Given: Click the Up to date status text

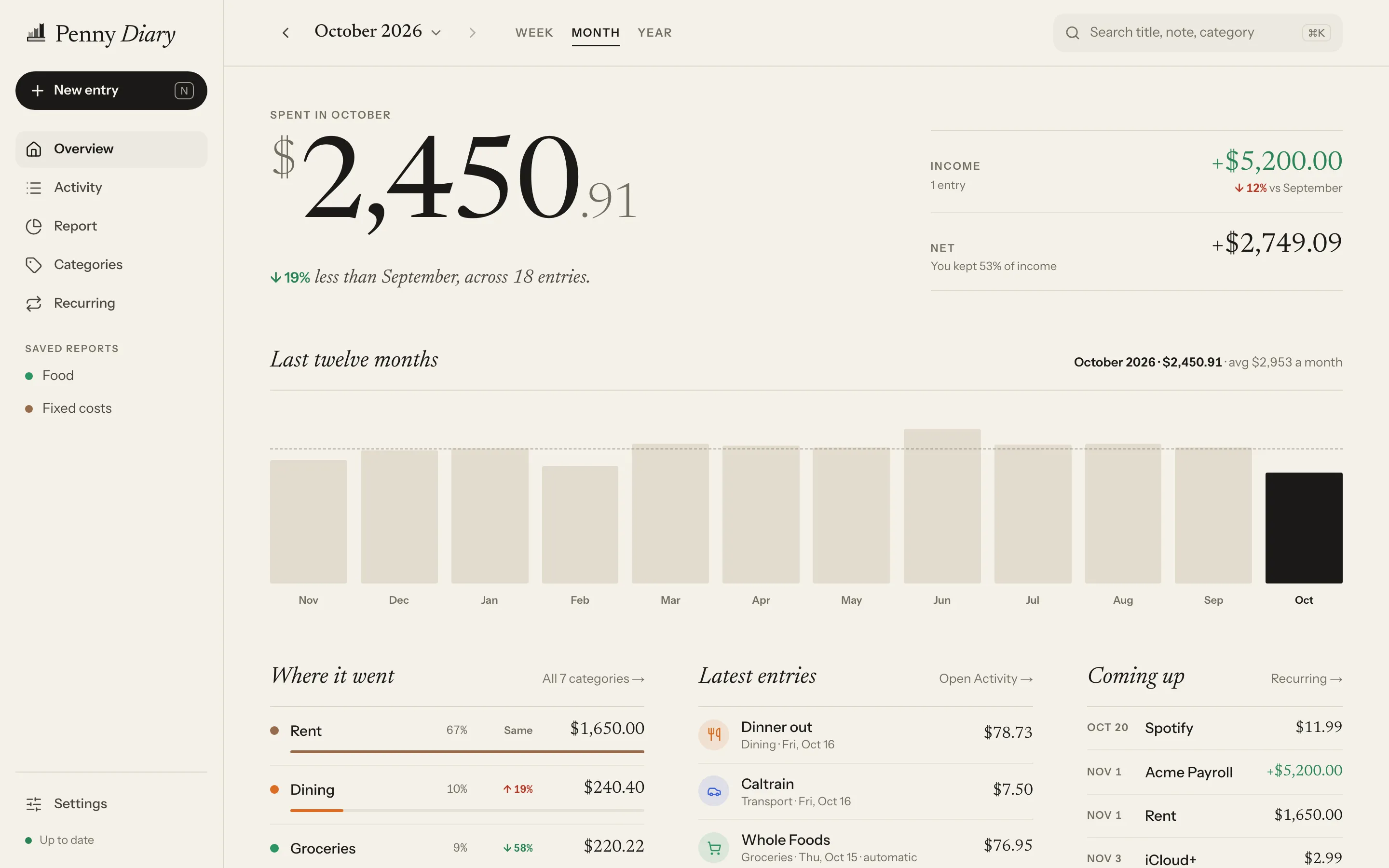Looking at the screenshot, I should pyautogui.click(x=67, y=841).
